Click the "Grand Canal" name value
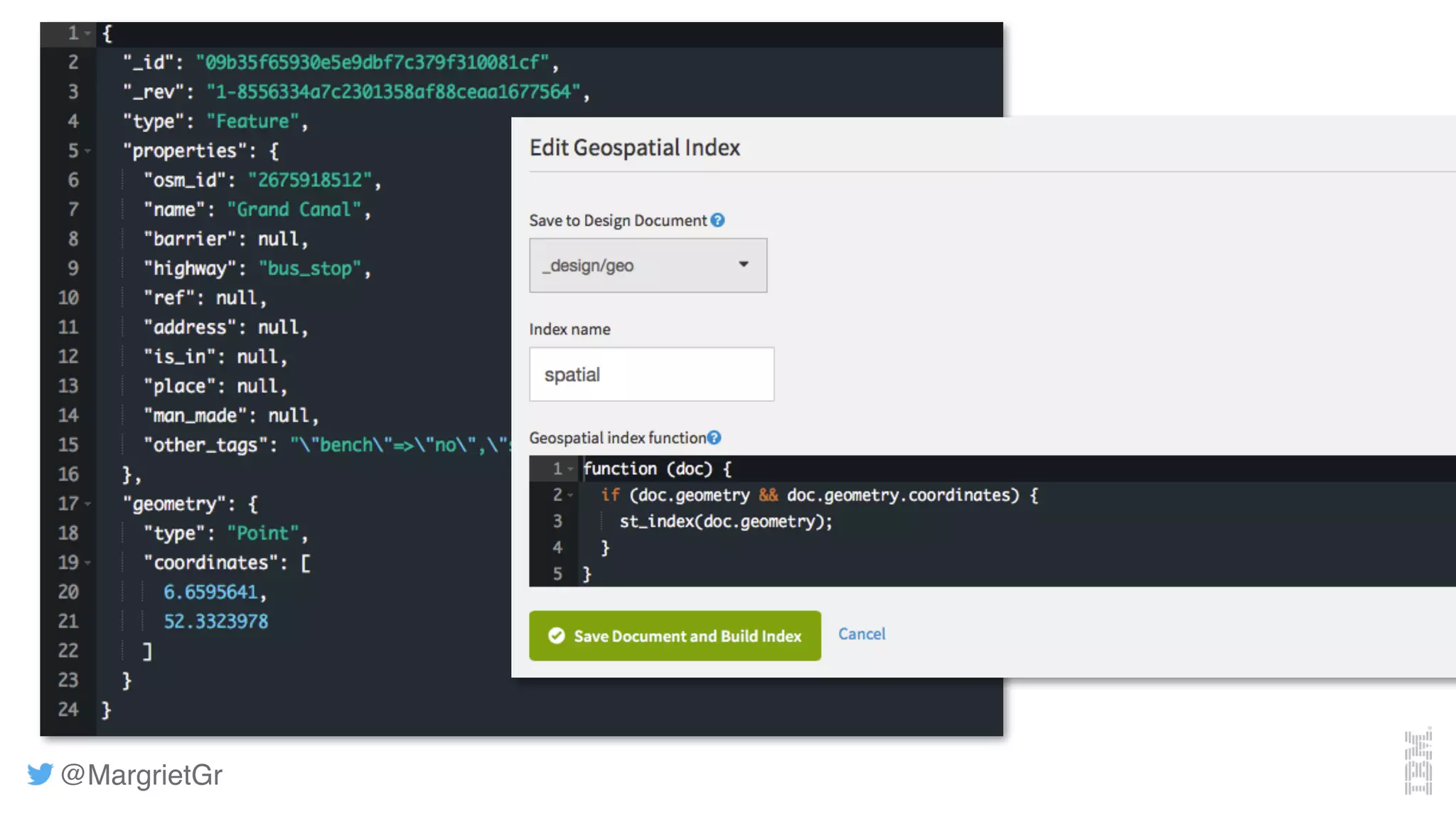Screen dimensions: 1456x819 pos(294,210)
